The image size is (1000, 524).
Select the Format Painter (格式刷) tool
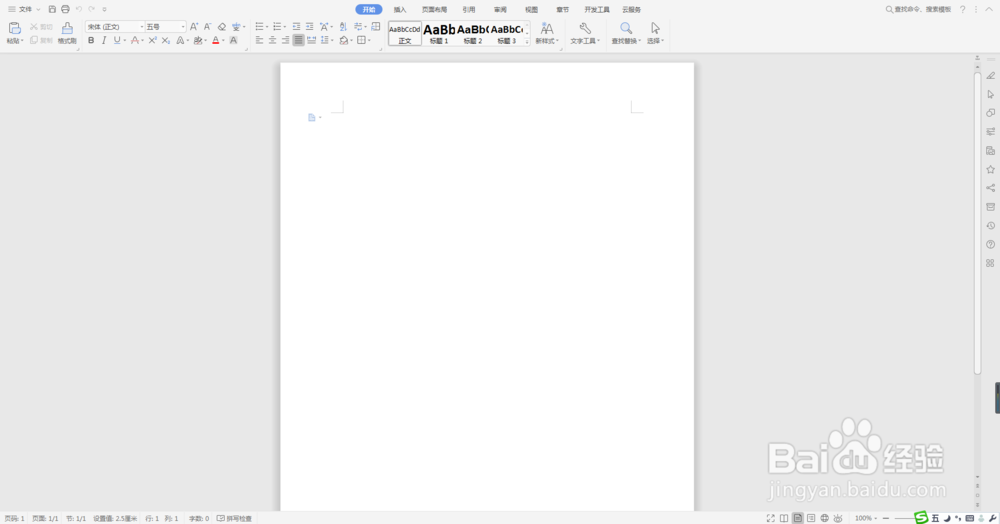coord(67,33)
